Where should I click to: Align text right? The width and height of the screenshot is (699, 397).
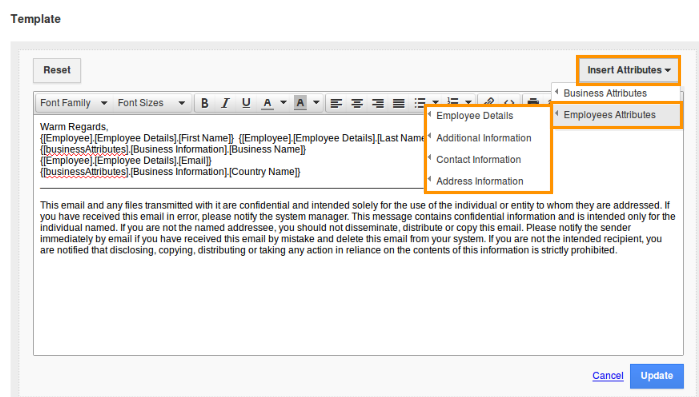point(378,103)
